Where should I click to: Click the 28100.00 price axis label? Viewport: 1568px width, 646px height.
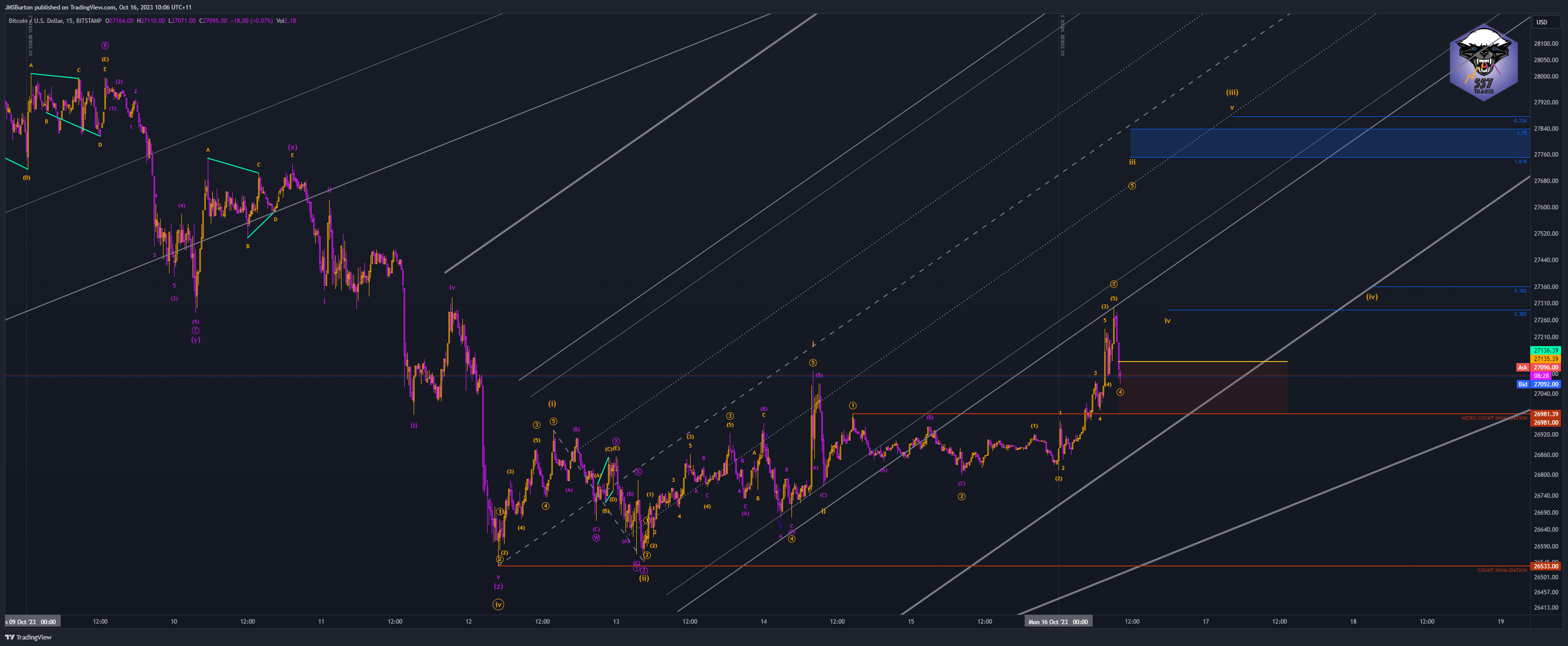pyautogui.click(x=1546, y=44)
